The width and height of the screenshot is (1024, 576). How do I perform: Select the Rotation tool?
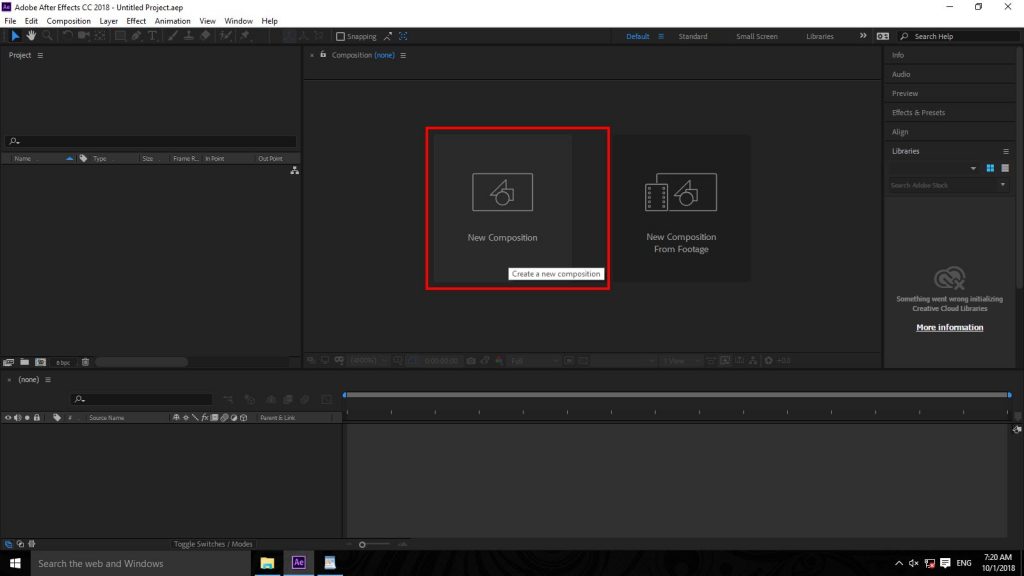[67, 36]
